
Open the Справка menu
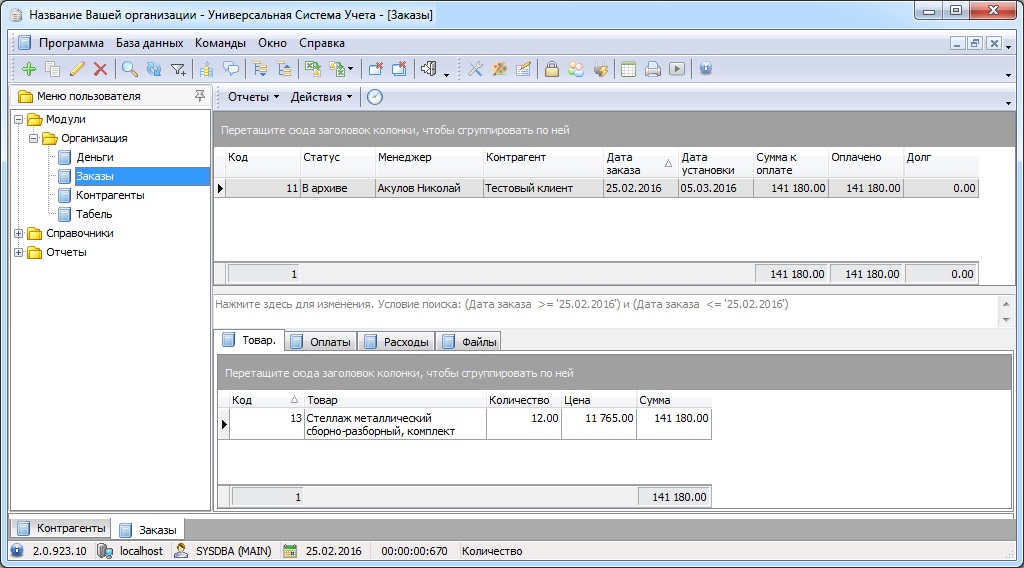pyautogui.click(x=322, y=43)
